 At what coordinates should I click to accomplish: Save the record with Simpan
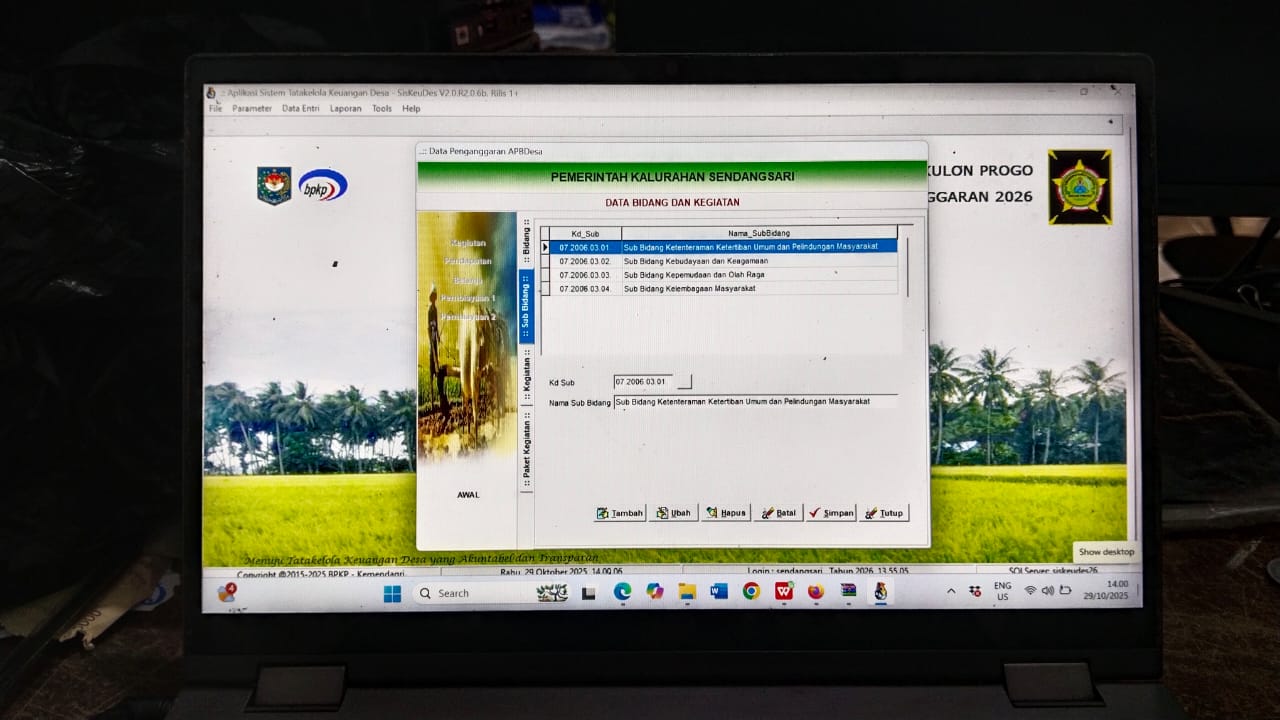coord(831,513)
